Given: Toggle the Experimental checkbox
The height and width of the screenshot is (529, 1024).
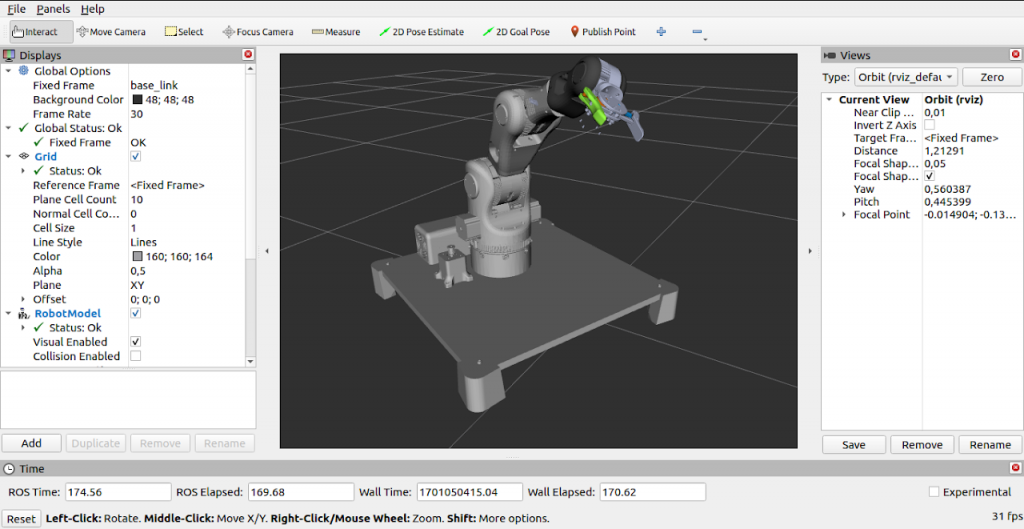Looking at the screenshot, I should point(934,492).
